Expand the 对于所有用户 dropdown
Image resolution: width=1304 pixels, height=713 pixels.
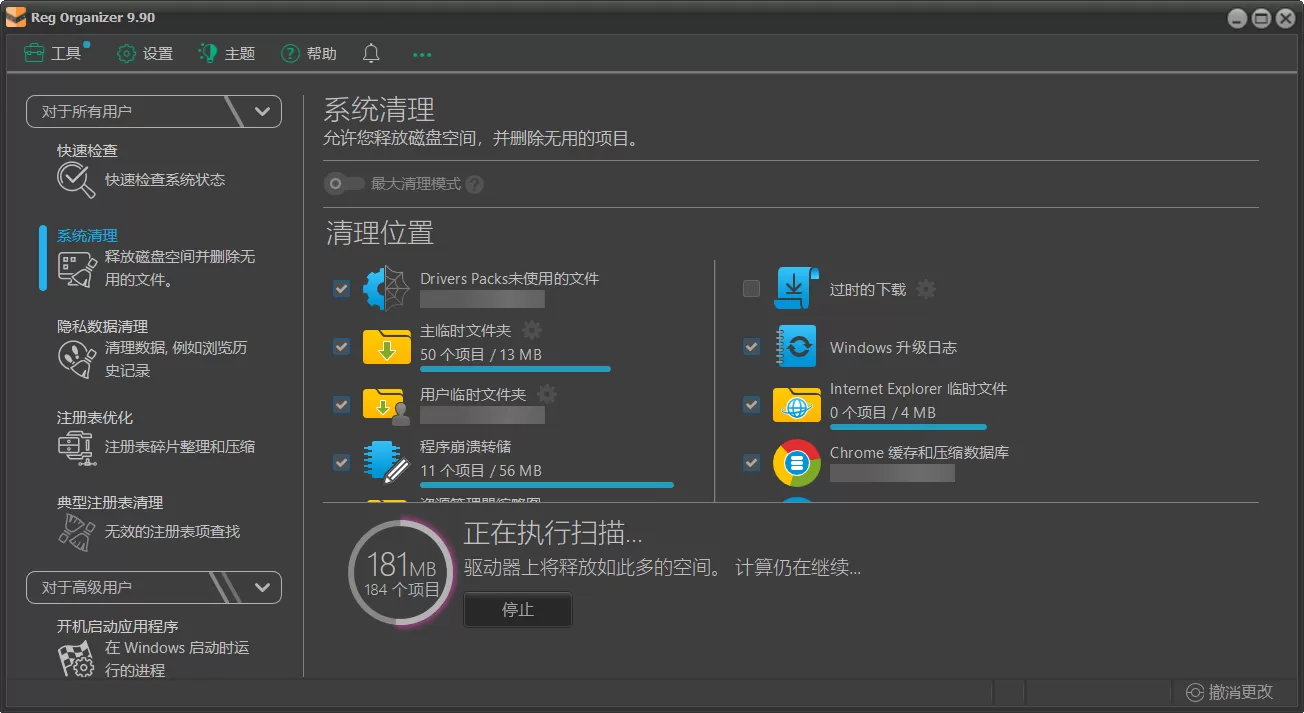coord(263,111)
